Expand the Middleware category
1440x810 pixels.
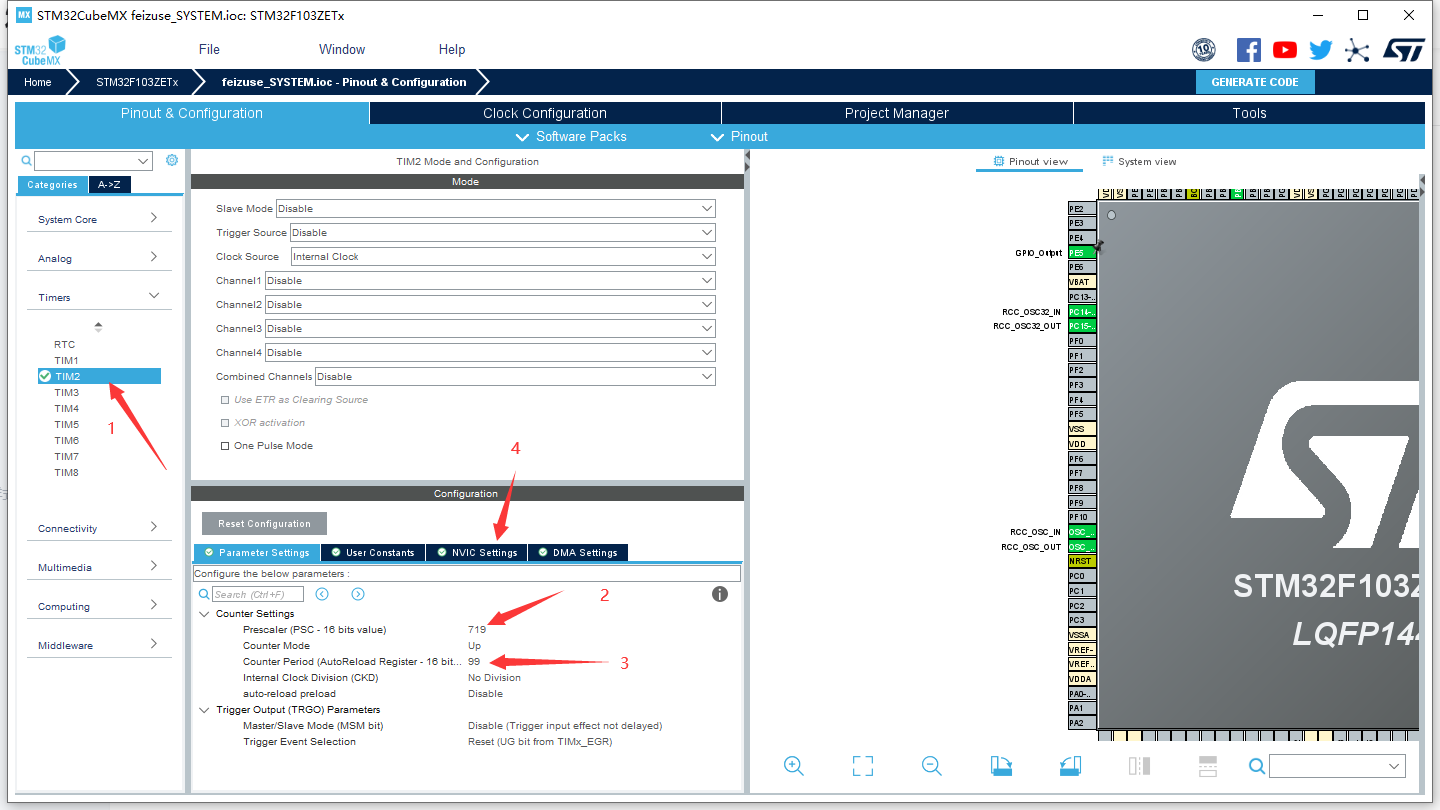tap(98, 645)
